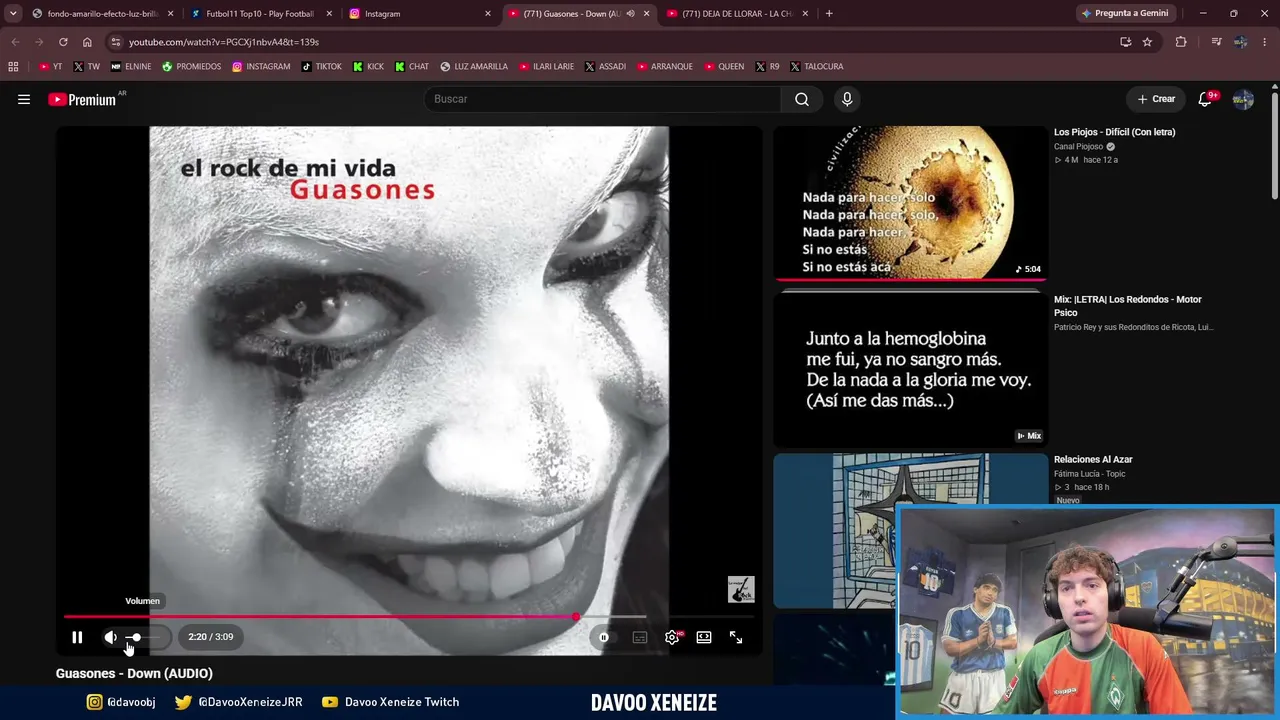Click the Buscar search field
The height and width of the screenshot is (720, 1280).
pos(603,99)
